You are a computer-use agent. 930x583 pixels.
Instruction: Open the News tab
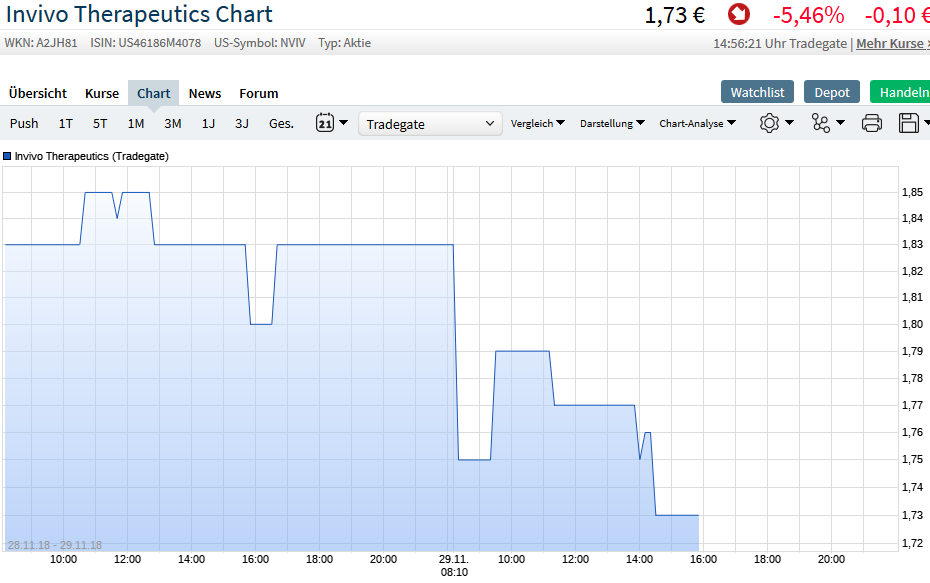(205, 93)
